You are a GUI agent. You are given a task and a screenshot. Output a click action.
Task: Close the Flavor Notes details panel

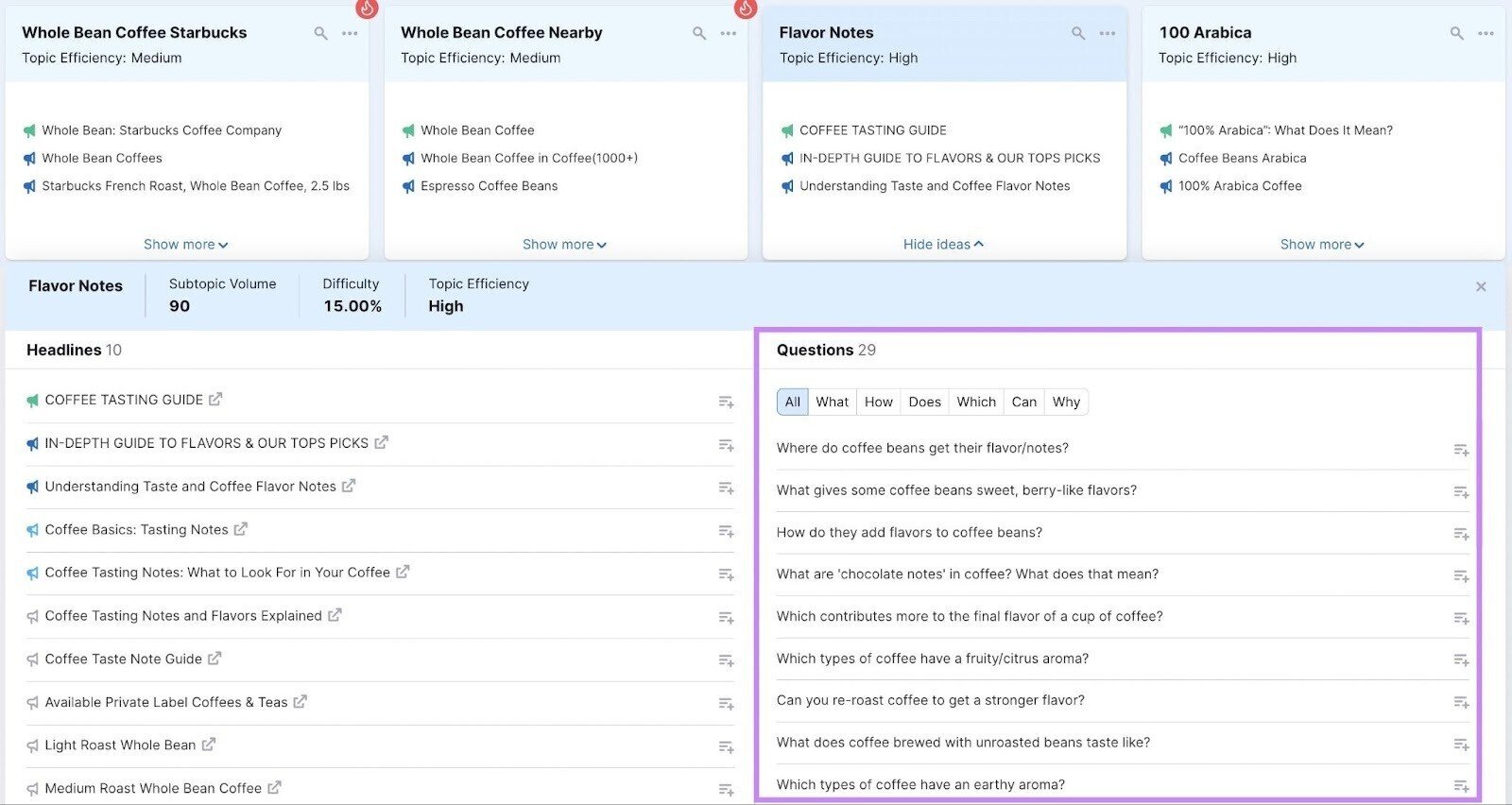[x=1481, y=286]
